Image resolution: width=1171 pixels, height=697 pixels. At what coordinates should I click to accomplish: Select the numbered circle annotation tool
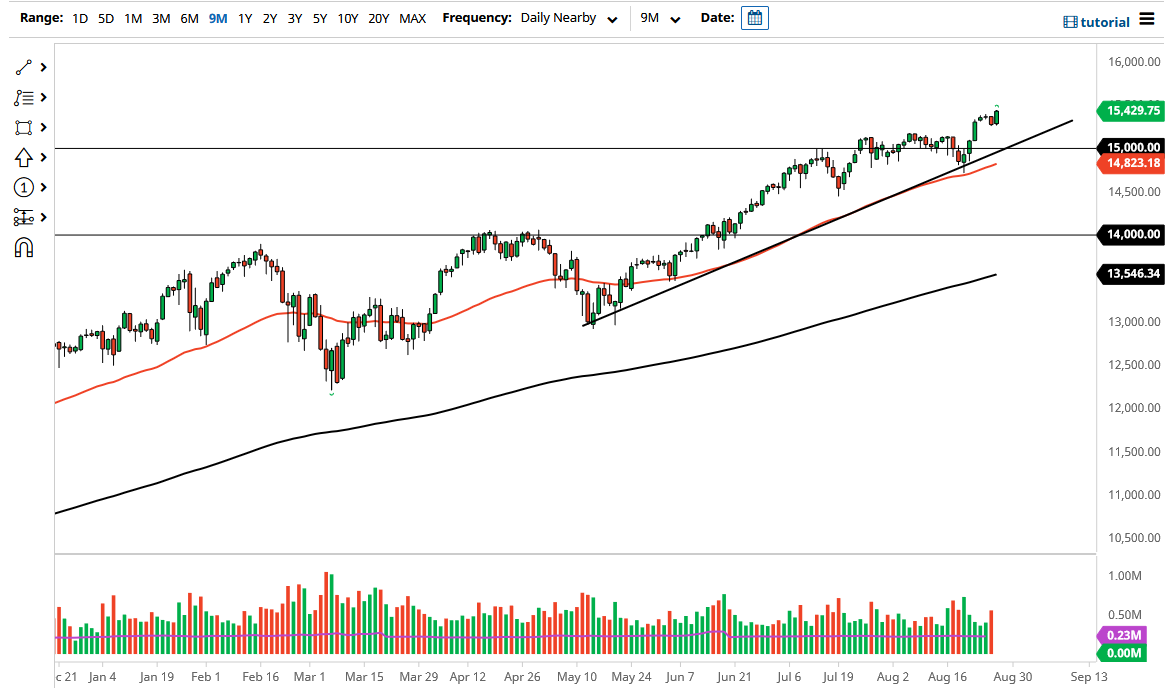point(24,188)
